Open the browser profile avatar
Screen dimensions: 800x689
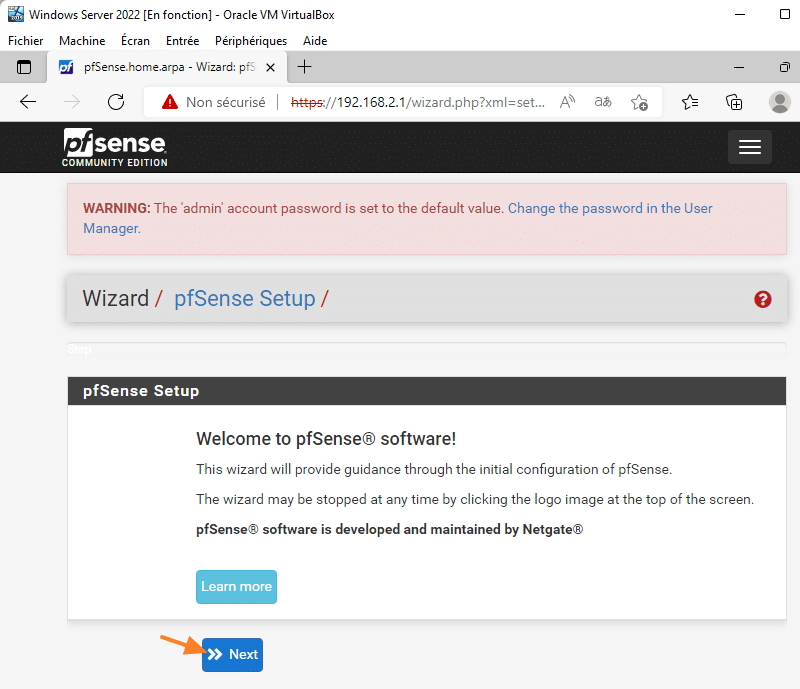[779, 102]
